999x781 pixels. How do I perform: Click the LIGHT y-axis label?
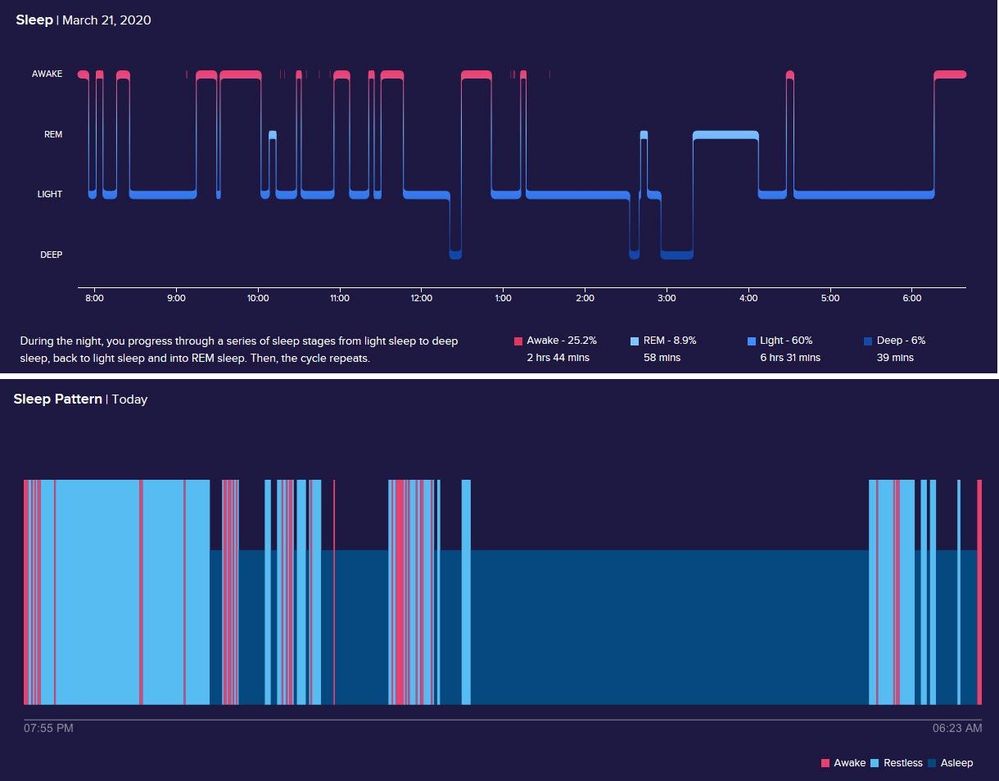pos(50,194)
